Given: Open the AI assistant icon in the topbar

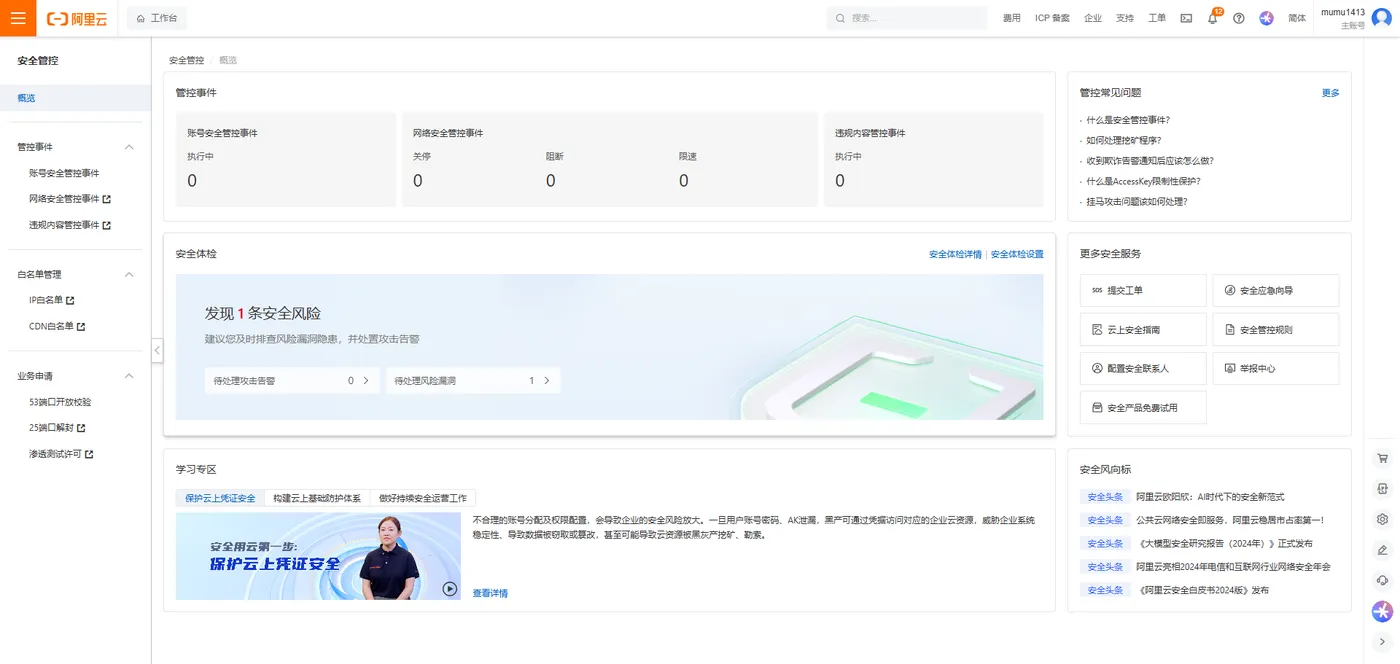Looking at the screenshot, I should tap(1266, 18).
